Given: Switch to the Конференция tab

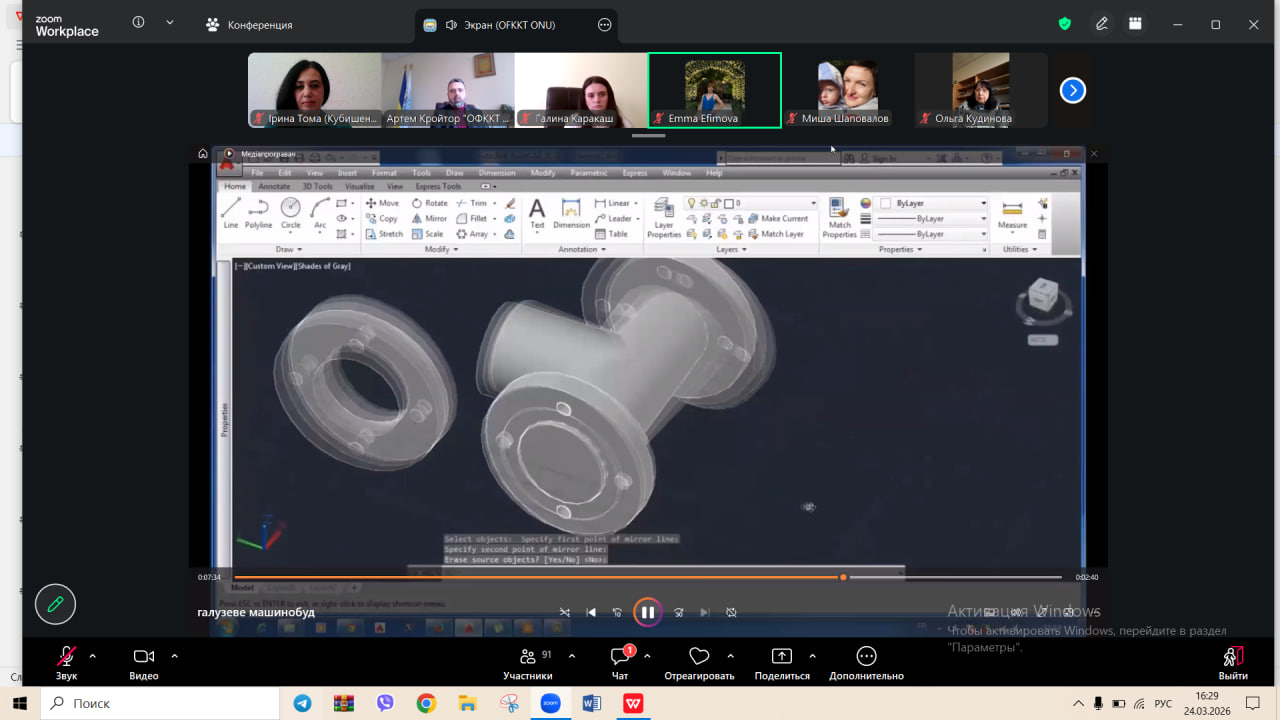Looking at the screenshot, I should coord(249,25).
